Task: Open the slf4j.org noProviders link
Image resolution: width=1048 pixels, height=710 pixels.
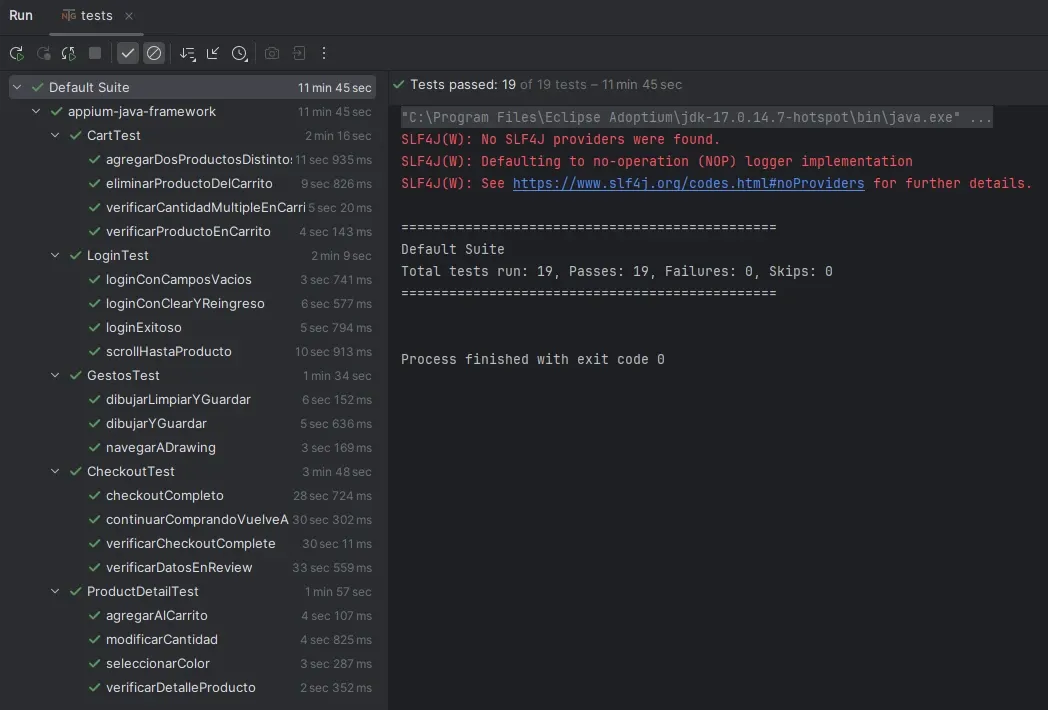Action: coord(688,183)
